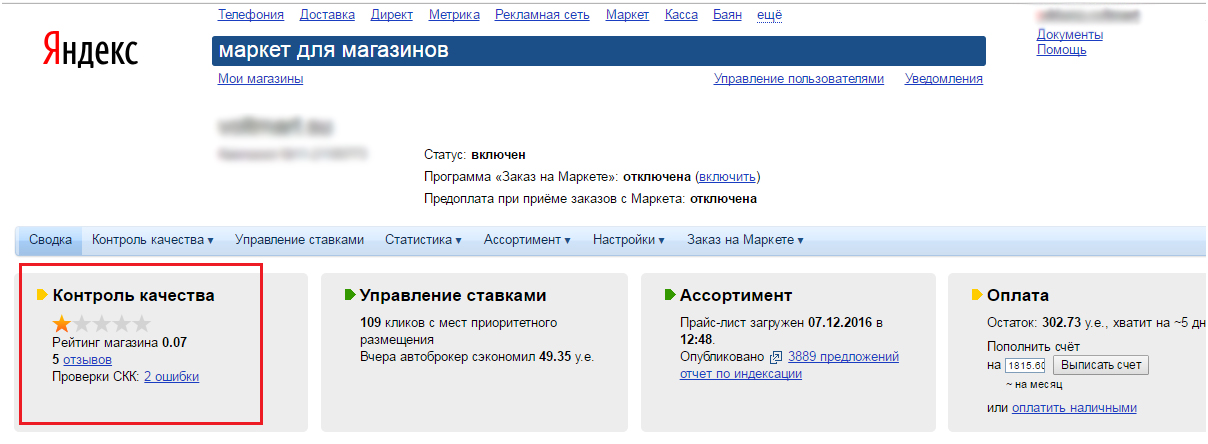Expand the Контроль качества menu

pos(153,240)
